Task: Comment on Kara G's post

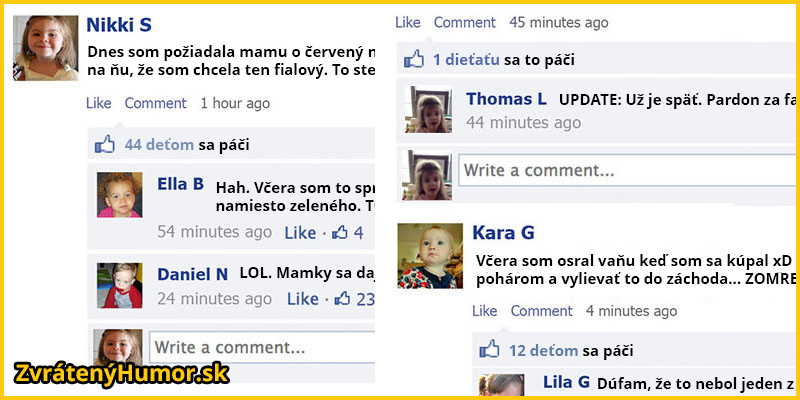Action: point(541,311)
